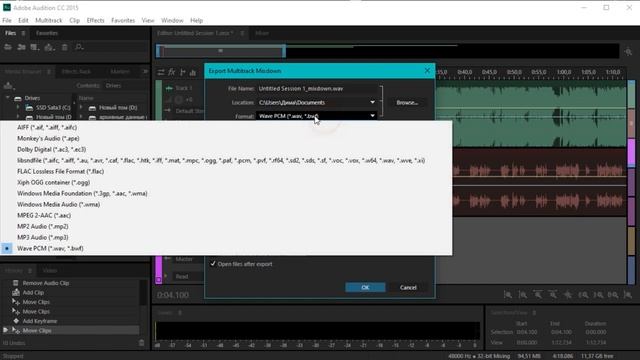Click the New File icon in Files panel
The width and height of the screenshot is (640, 360).
point(35,47)
